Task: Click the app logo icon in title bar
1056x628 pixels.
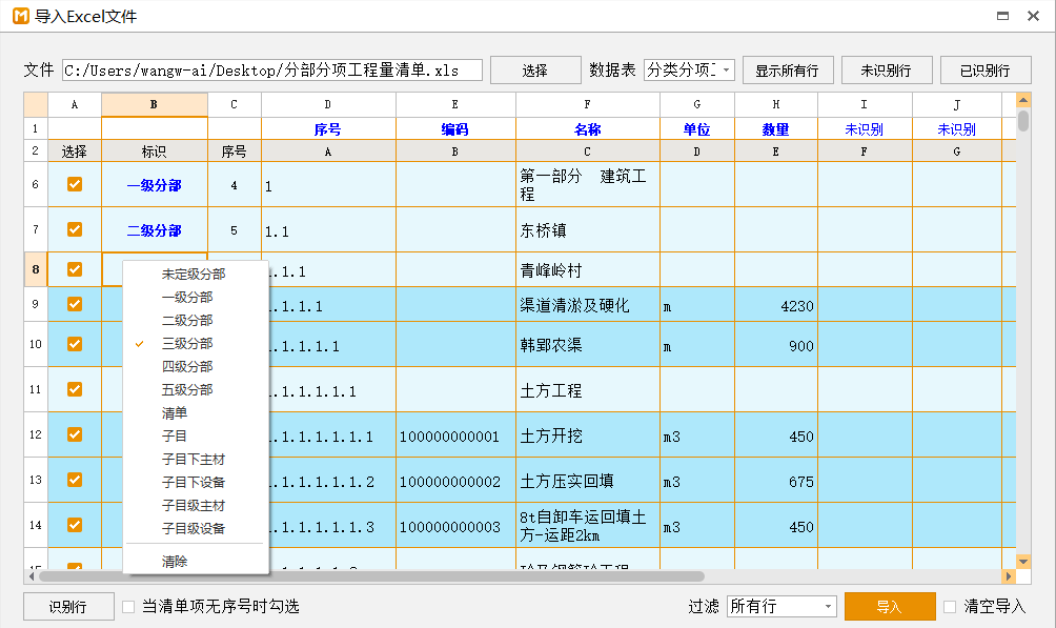Action: tap(20, 16)
